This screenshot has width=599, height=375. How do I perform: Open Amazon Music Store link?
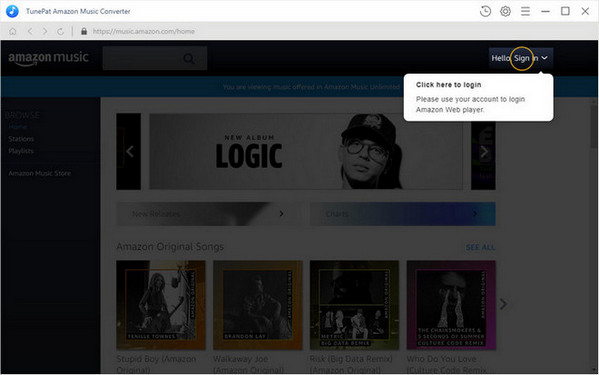39,173
